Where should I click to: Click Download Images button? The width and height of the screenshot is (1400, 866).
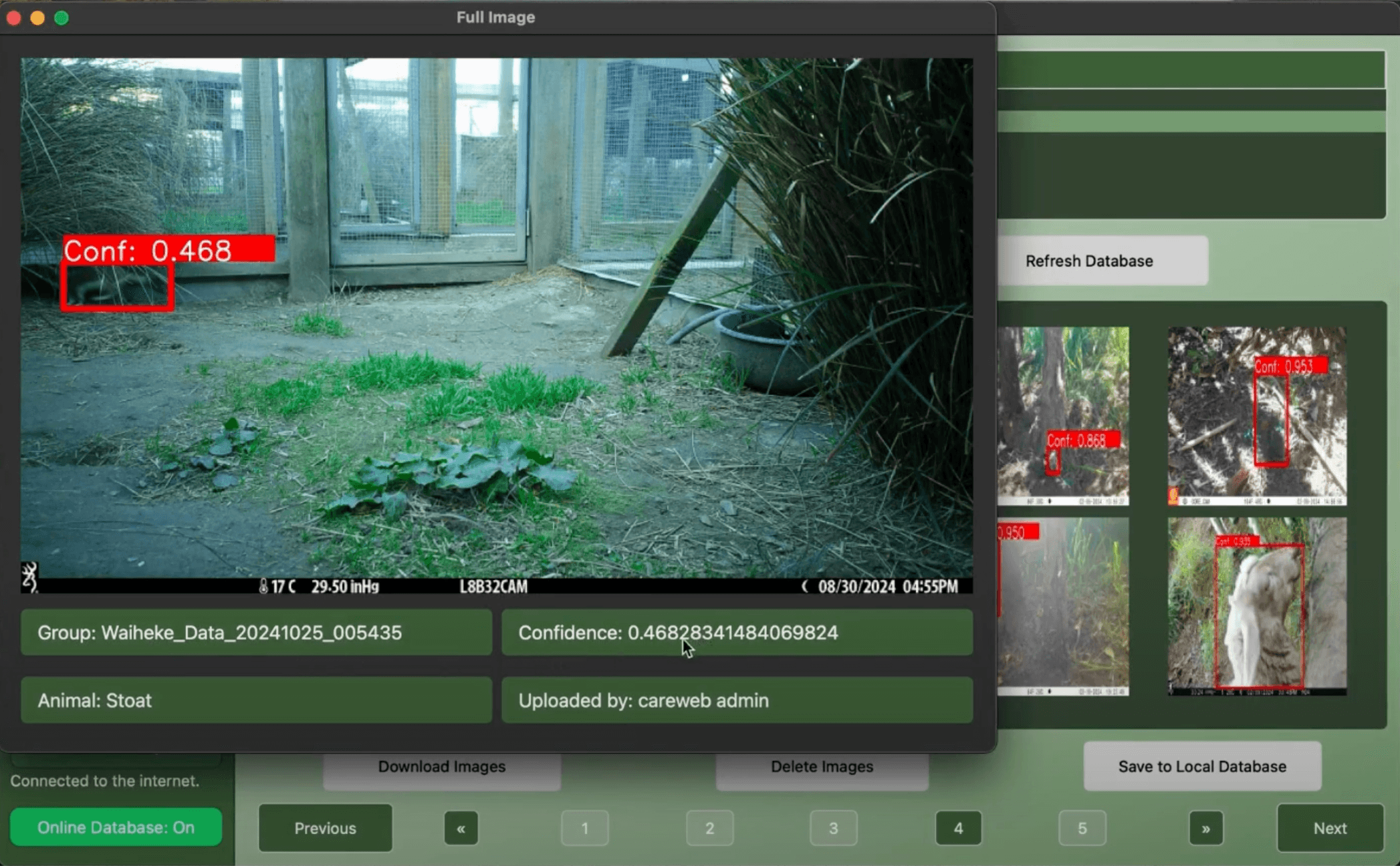tap(441, 768)
